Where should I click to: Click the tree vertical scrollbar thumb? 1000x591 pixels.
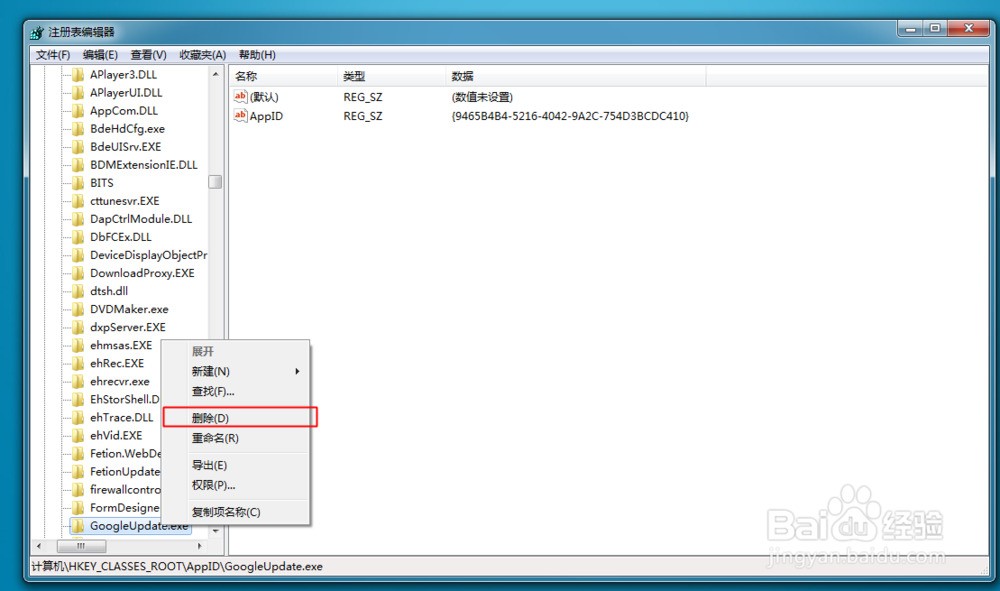click(216, 182)
